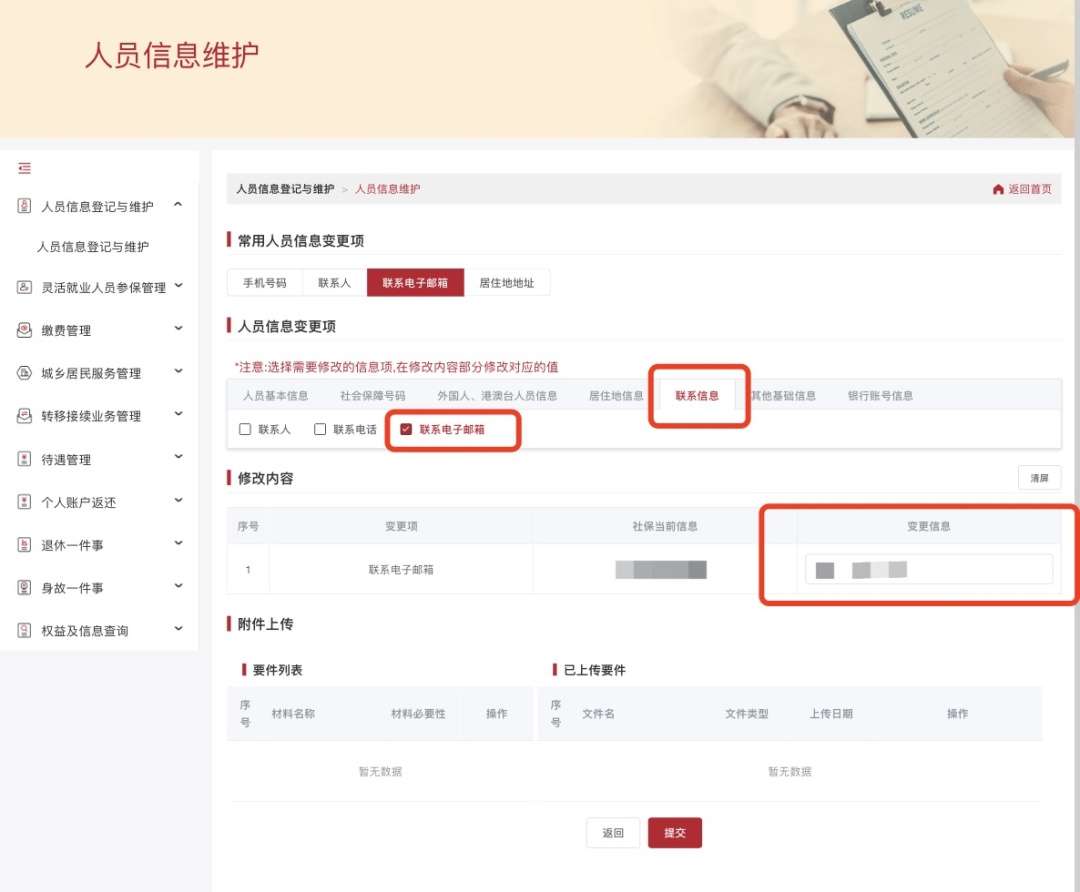Click the 城乡居民服务管理 sidebar icon

tap(22, 371)
